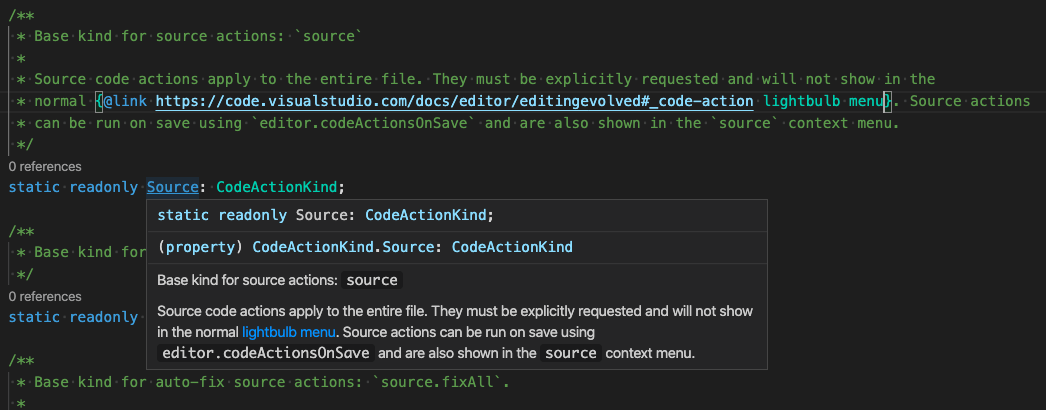Click the opening /** of the top comment
Image resolution: width=1046 pixels, height=410 pixels.
[x=19, y=13]
